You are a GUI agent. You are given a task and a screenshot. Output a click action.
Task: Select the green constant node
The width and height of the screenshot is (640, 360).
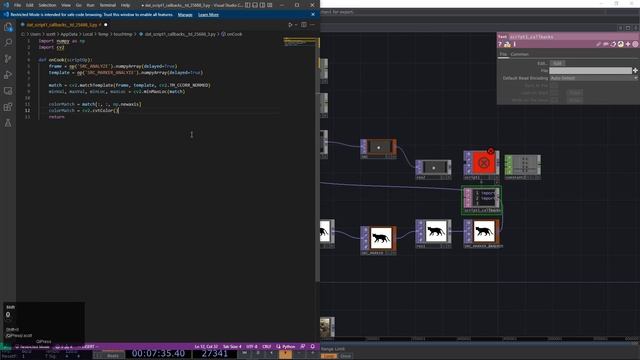(523, 167)
